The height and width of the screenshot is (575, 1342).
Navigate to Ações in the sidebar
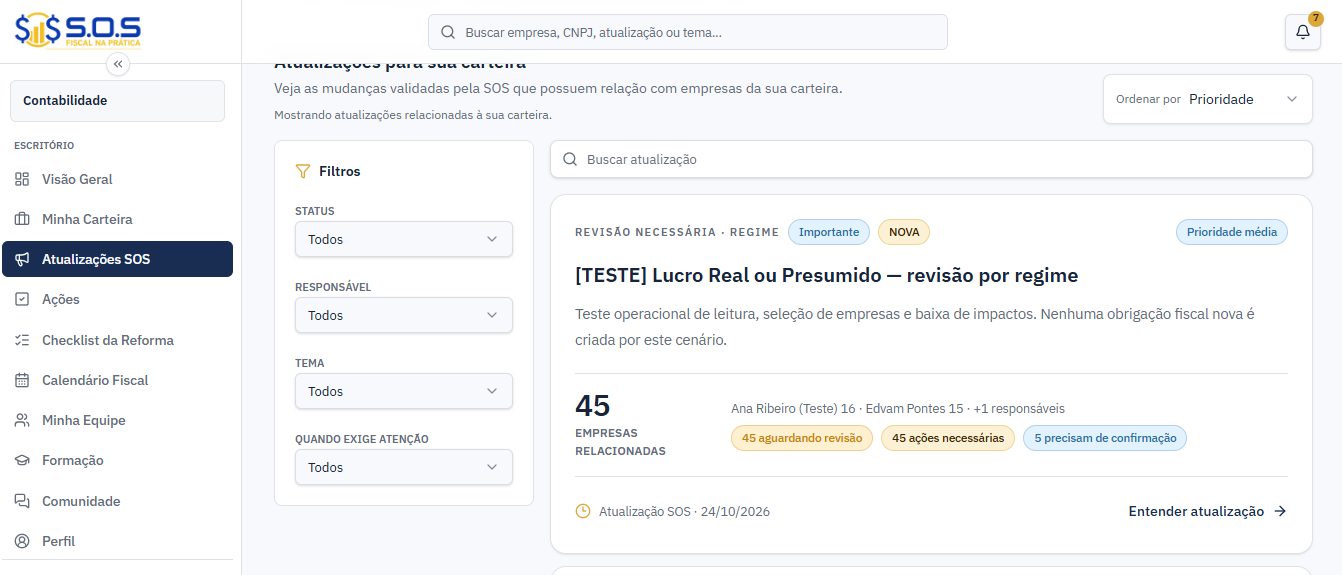coord(117,299)
